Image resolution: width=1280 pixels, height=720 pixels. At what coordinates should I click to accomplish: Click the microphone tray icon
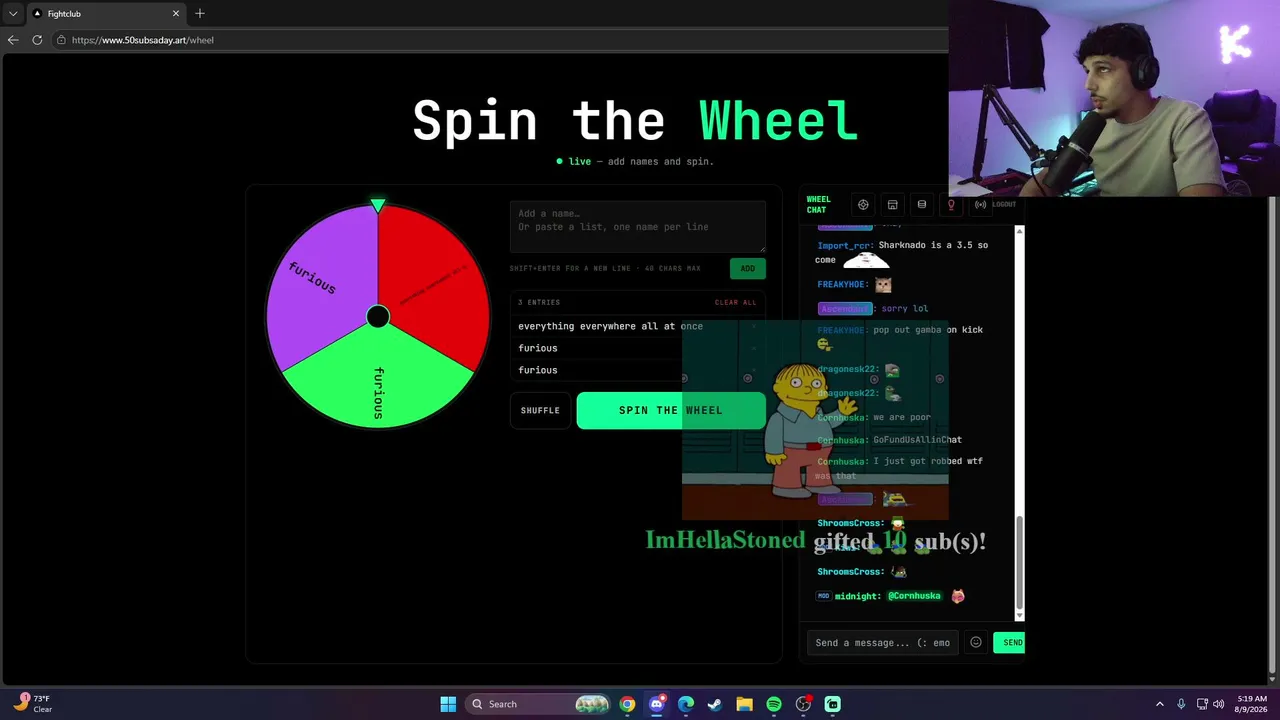(1181, 704)
